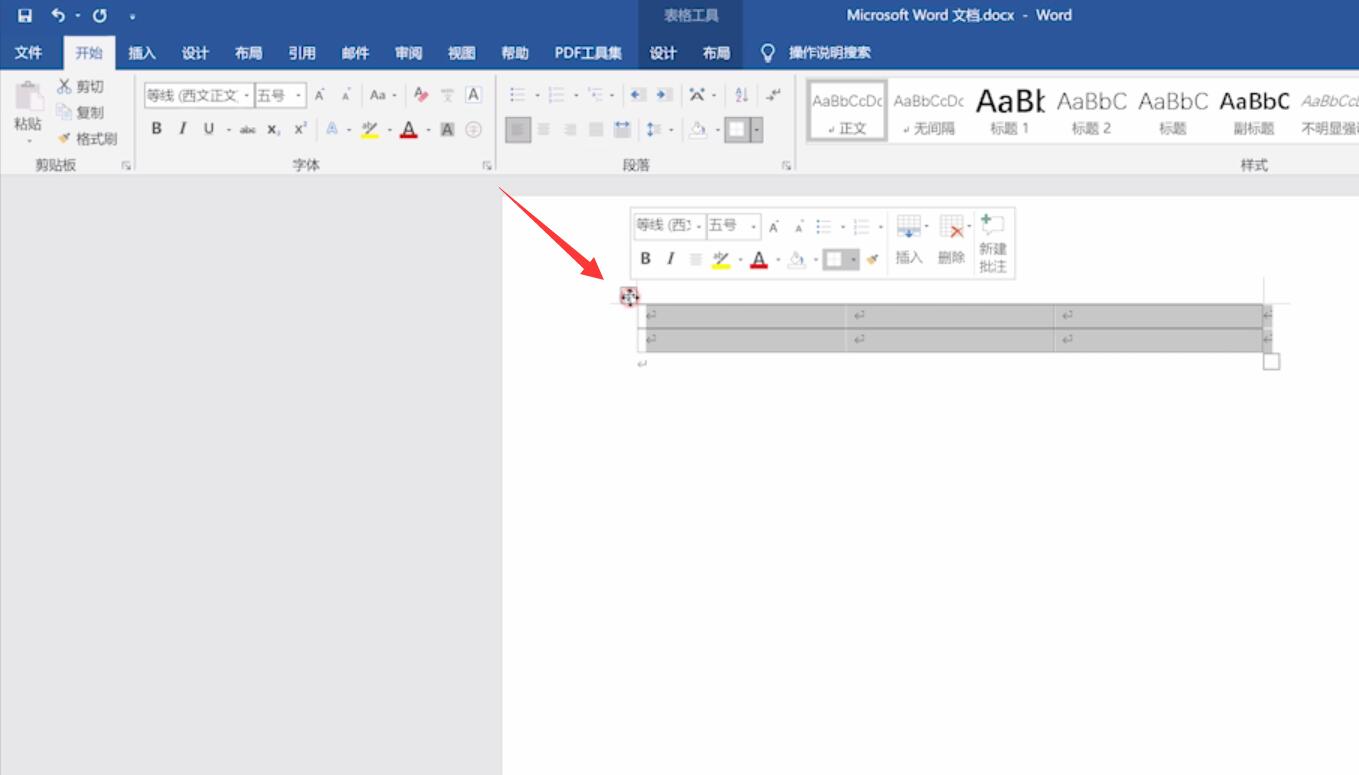The height and width of the screenshot is (775, 1359).
Task: Click the Increase Indent icon
Action: (664, 96)
